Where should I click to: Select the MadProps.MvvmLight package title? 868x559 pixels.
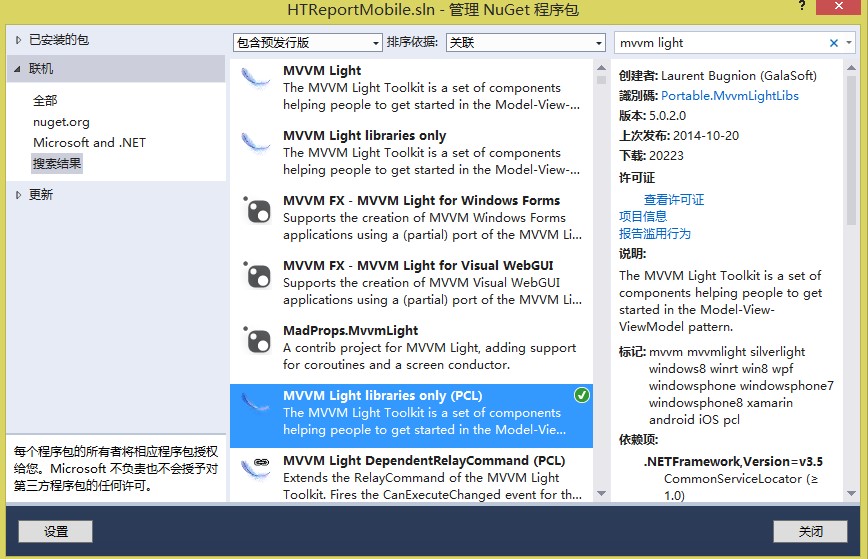350,330
